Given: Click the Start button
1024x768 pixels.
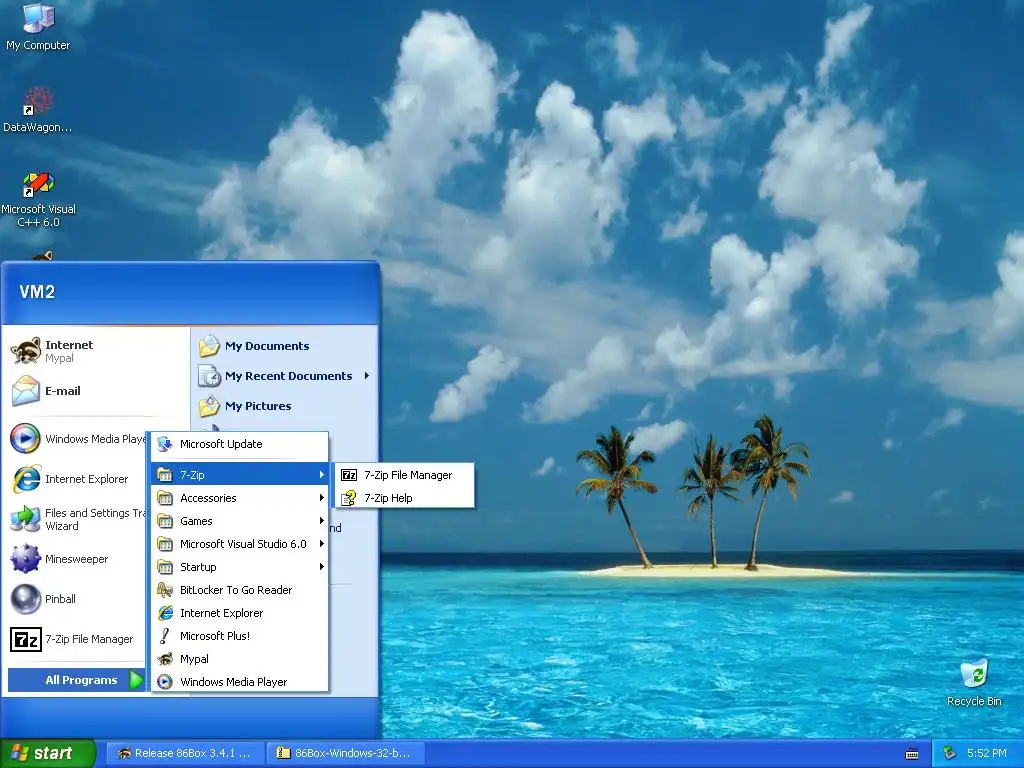Looking at the screenshot, I should click(48, 753).
